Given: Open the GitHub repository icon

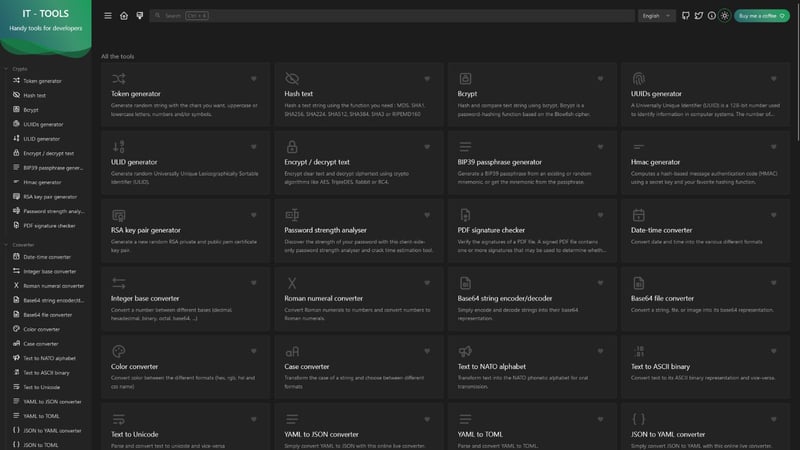Looking at the screenshot, I should [x=685, y=16].
